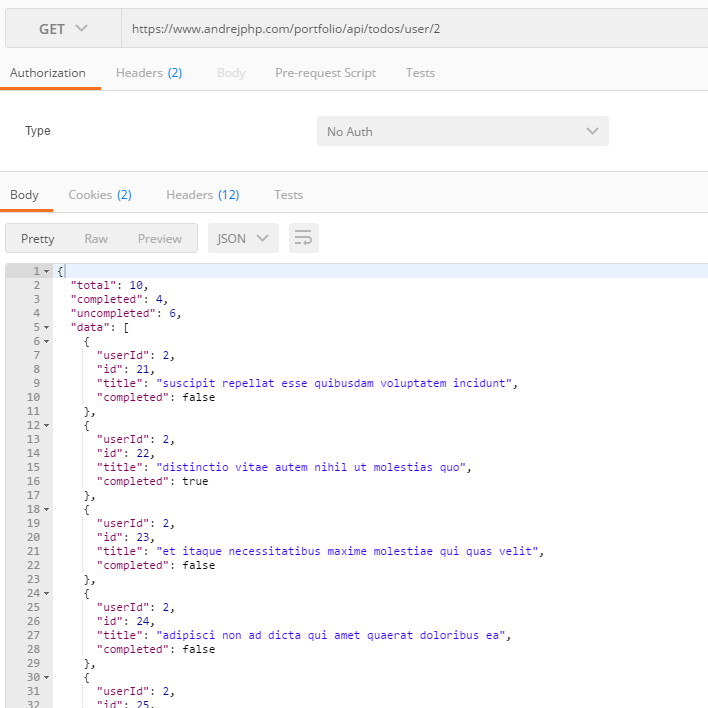The width and height of the screenshot is (708, 708).
Task: Switch to Raw response view
Action: (x=96, y=238)
